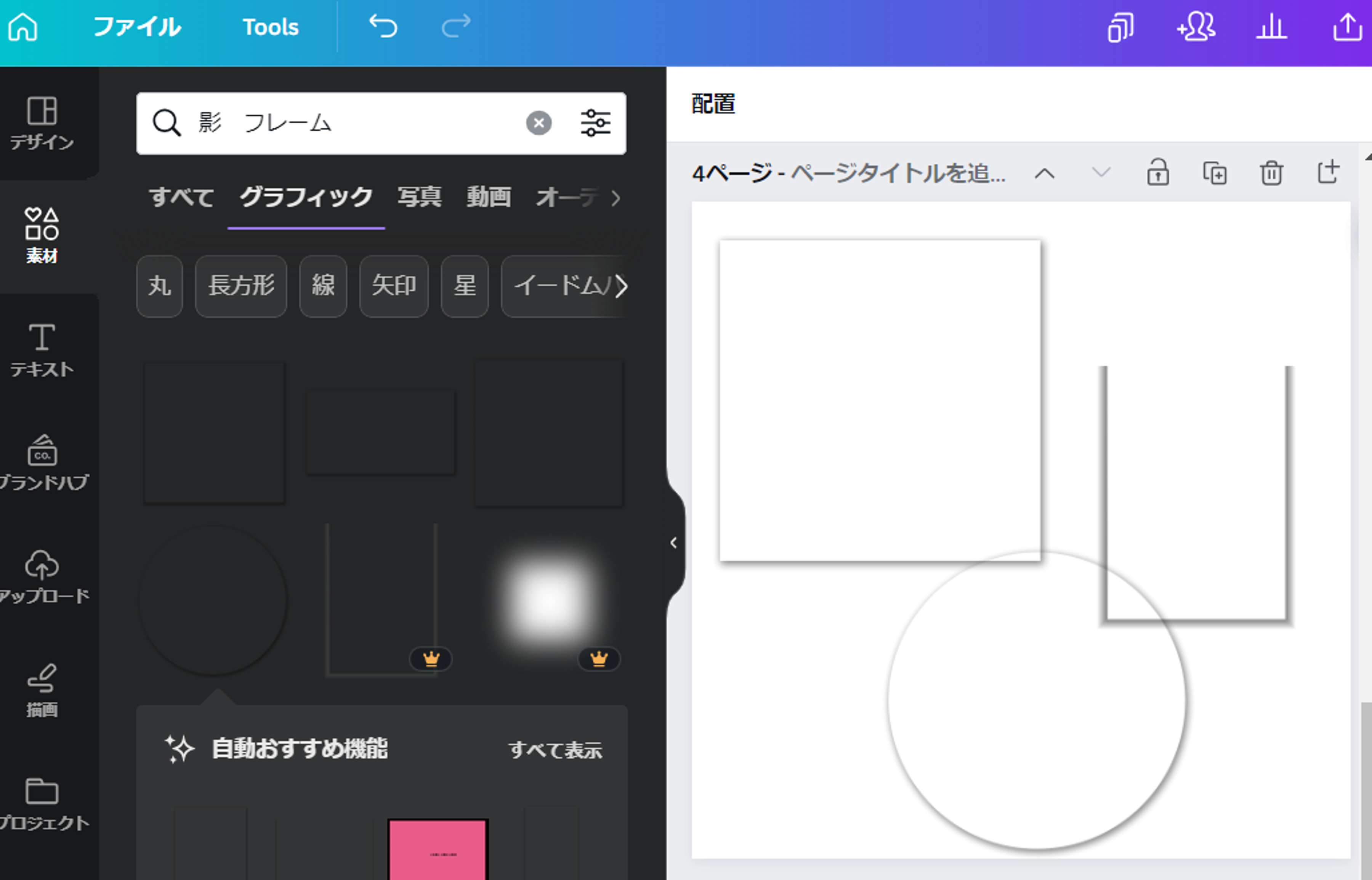Select the open-top frame shadow on canvas
This screenshot has width=1372, height=880.
pyautogui.click(x=1196, y=496)
